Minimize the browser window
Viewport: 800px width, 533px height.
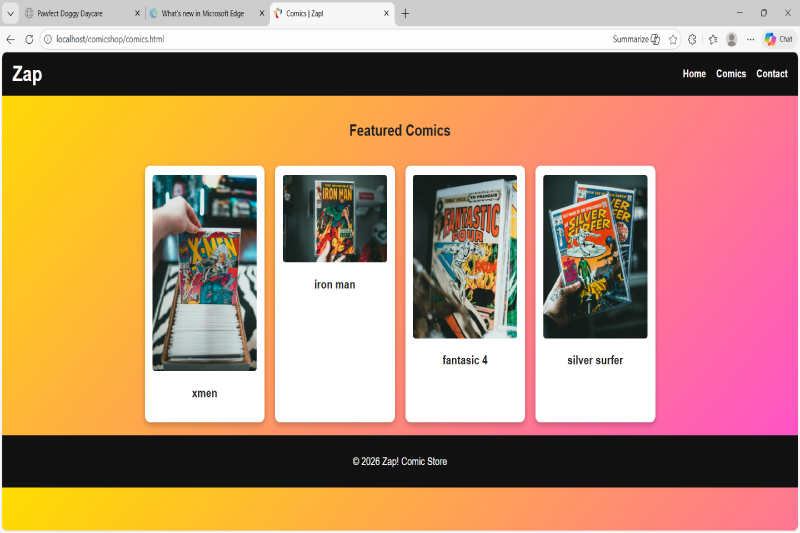coord(739,13)
